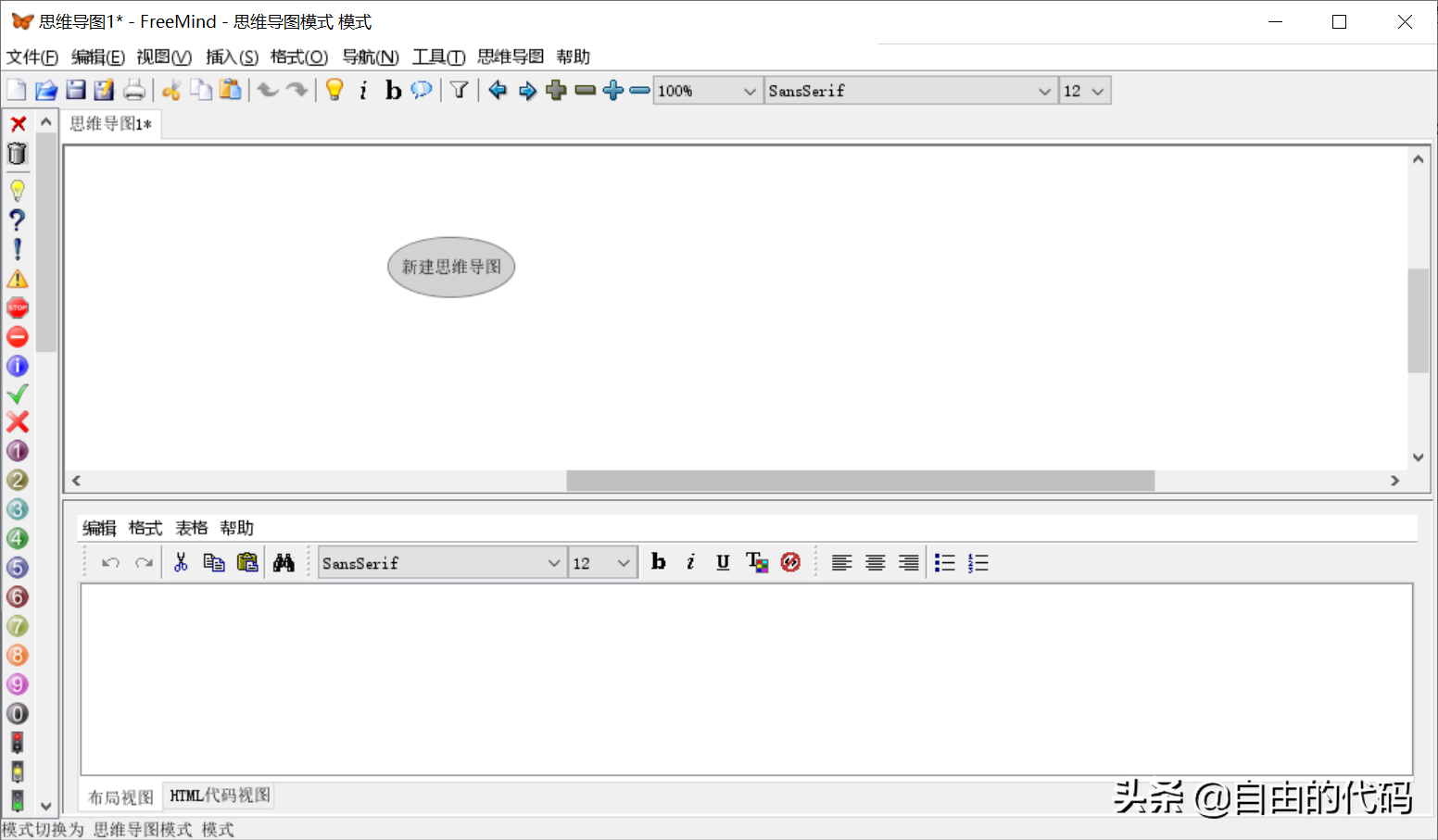This screenshot has height=840, width=1438.
Task: Add the priority 9 number icon
Action: pyautogui.click(x=18, y=684)
